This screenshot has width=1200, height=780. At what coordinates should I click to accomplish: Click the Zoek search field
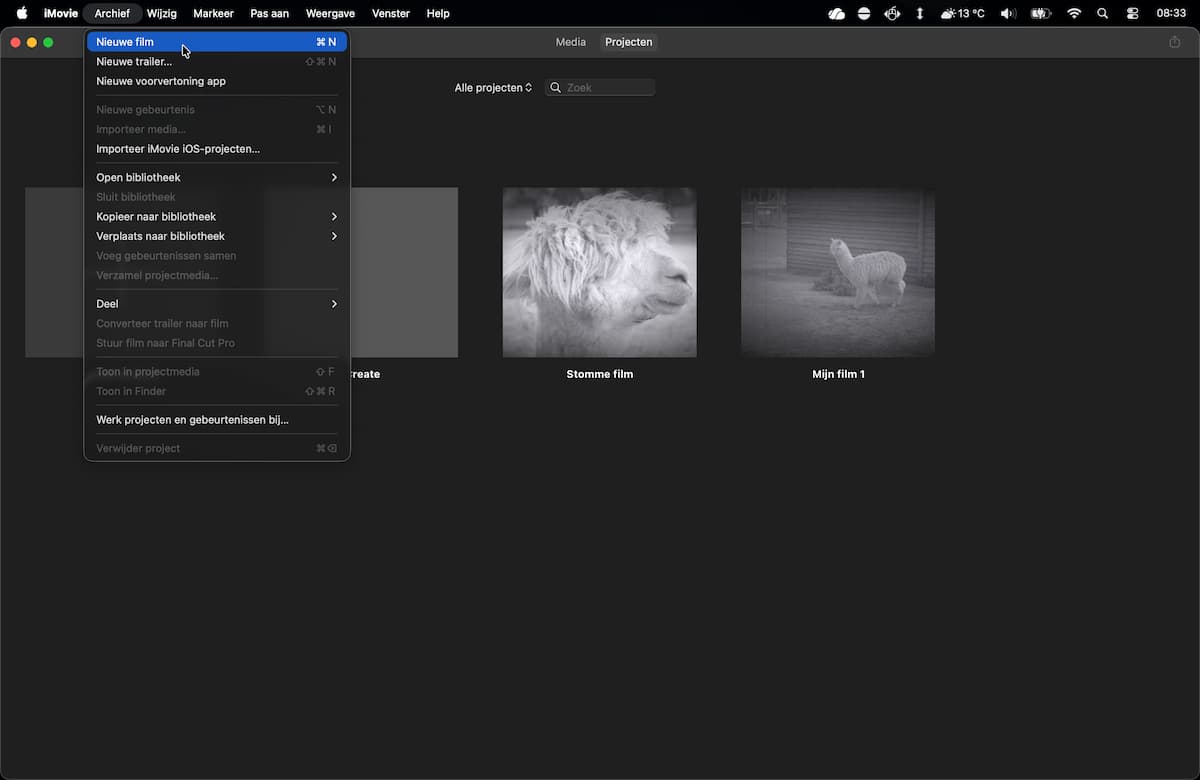600,88
